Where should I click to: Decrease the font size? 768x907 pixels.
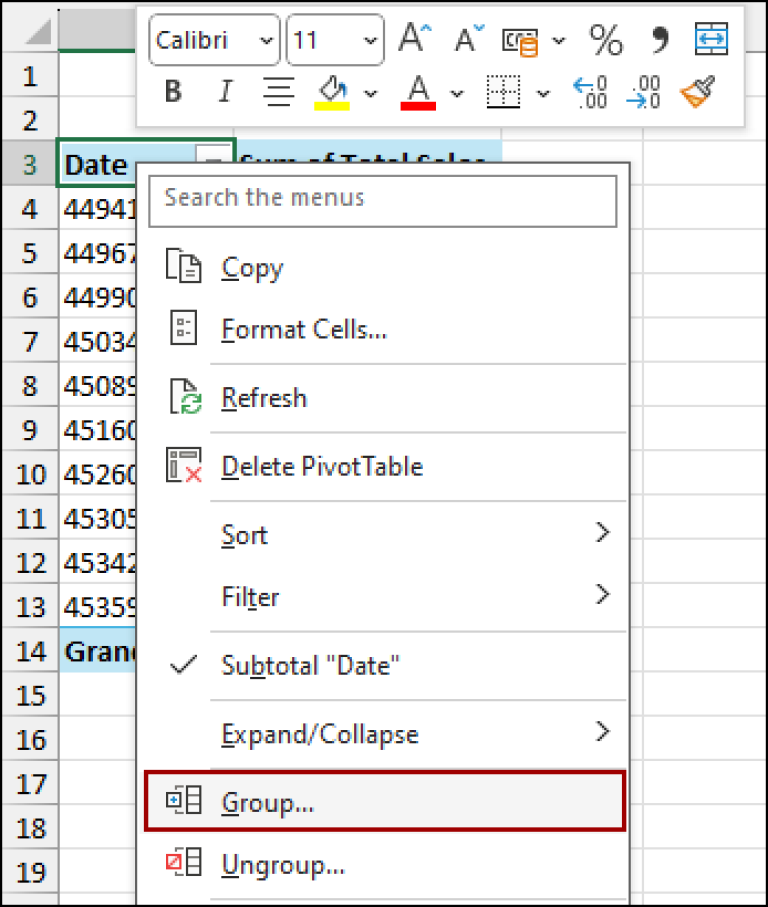465,40
